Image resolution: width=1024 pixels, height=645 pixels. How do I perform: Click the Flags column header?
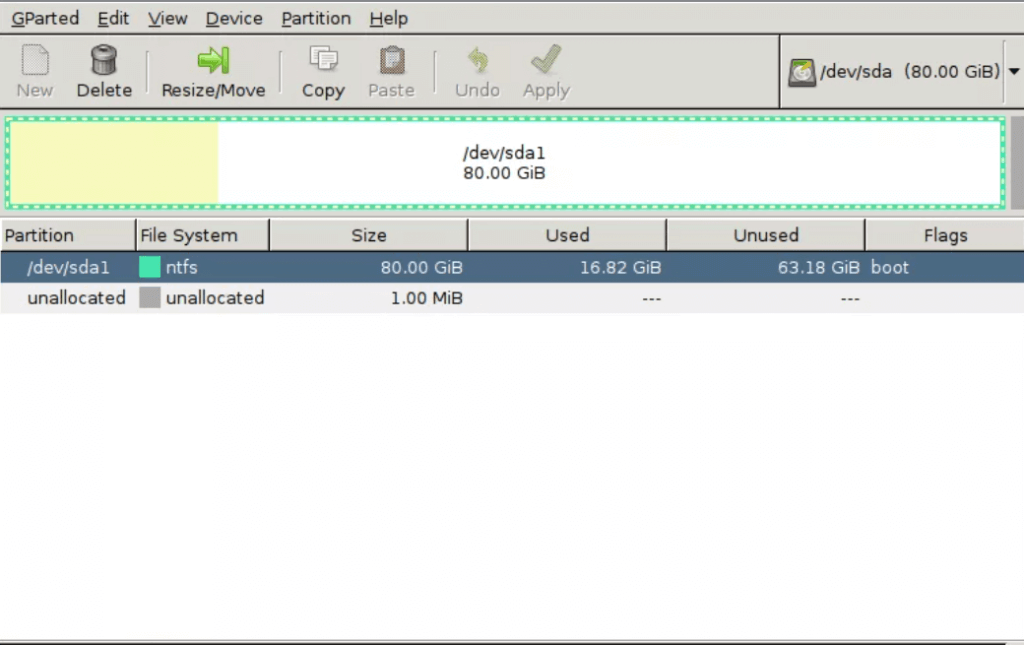click(945, 235)
